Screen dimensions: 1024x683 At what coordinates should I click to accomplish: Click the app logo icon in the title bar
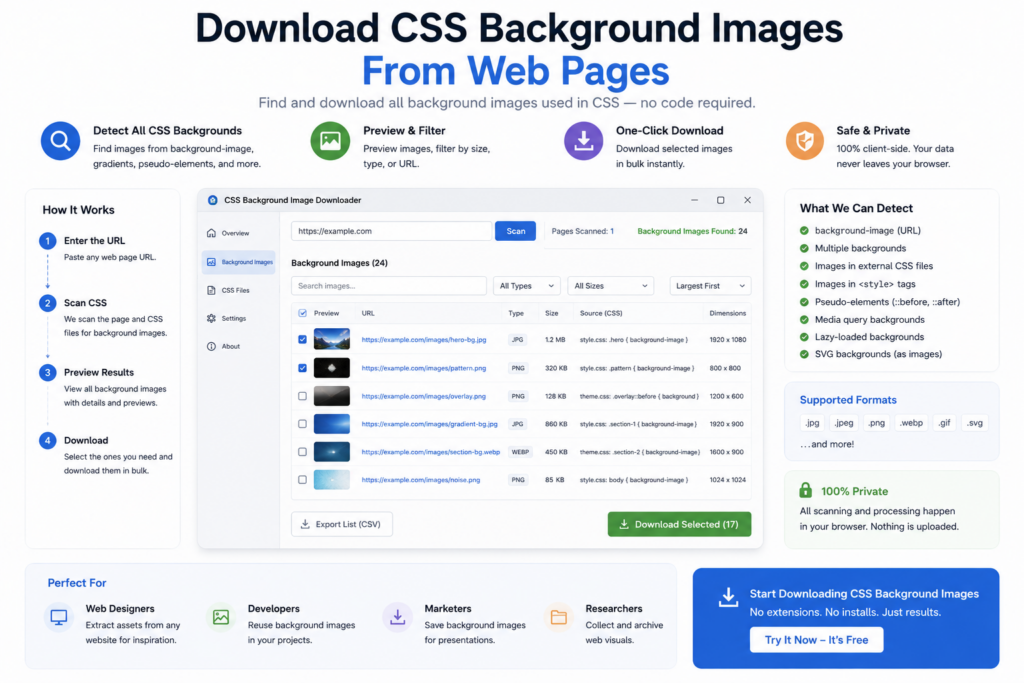click(x=212, y=200)
